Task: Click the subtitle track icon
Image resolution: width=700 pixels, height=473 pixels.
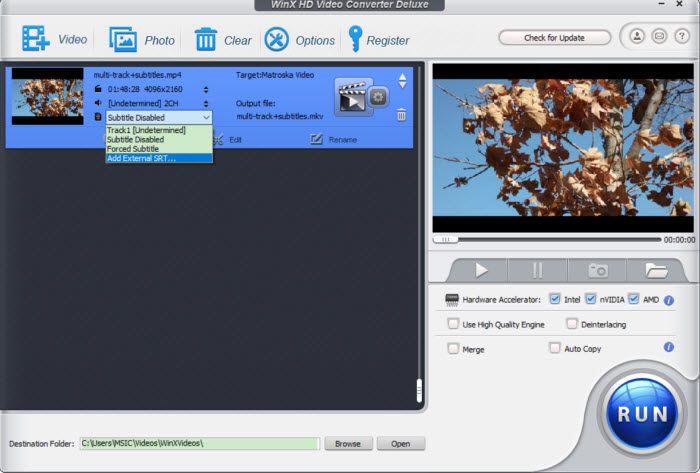Action: click(98, 117)
